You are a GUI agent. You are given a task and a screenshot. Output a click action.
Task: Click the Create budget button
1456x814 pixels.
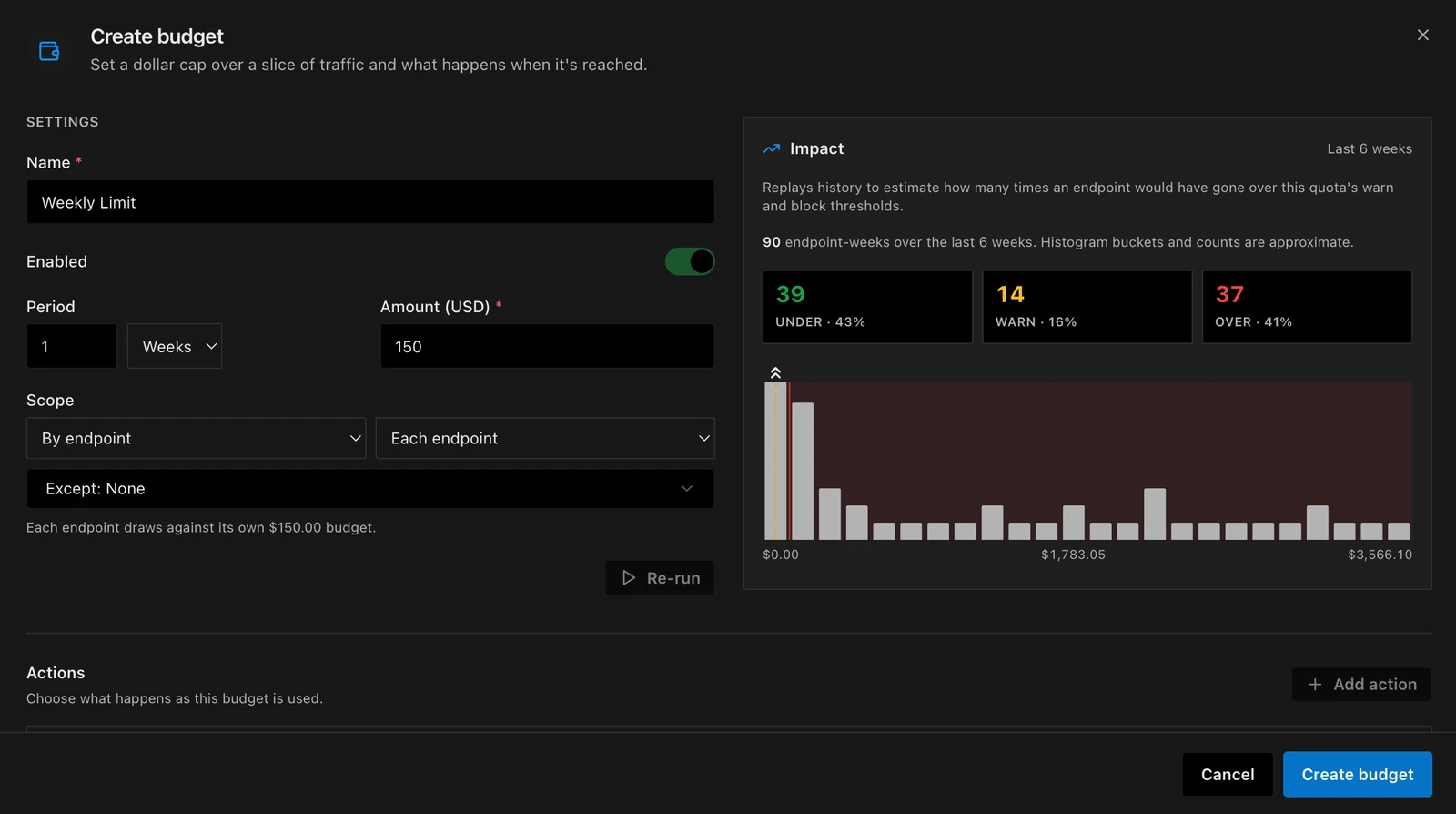click(1358, 775)
